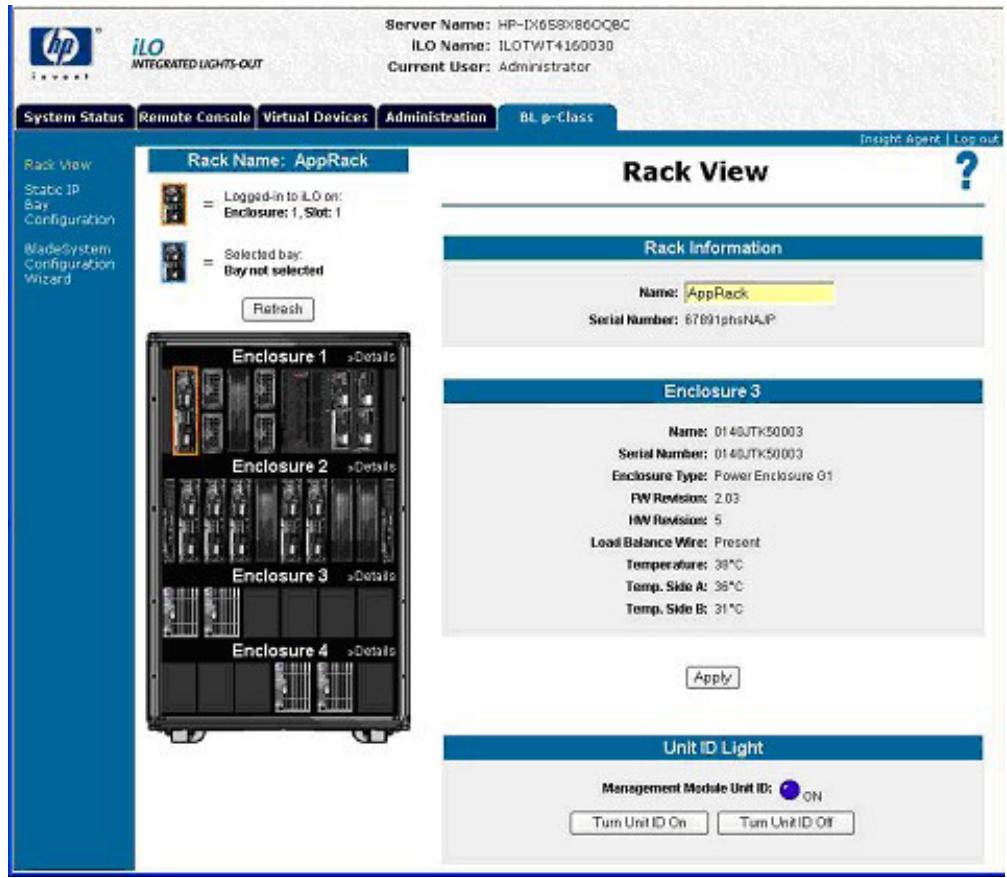
Task: Click the current user Administrator
Action: (545, 67)
